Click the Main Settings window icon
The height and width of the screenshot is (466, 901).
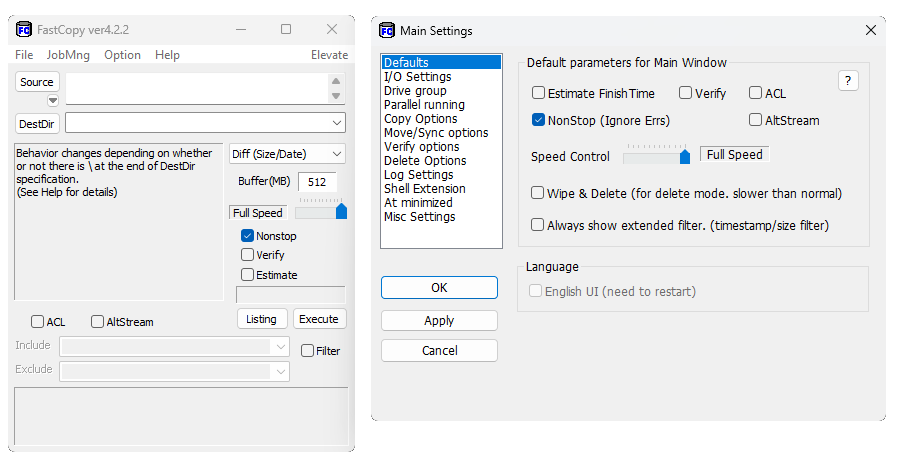click(x=387, y=30)
